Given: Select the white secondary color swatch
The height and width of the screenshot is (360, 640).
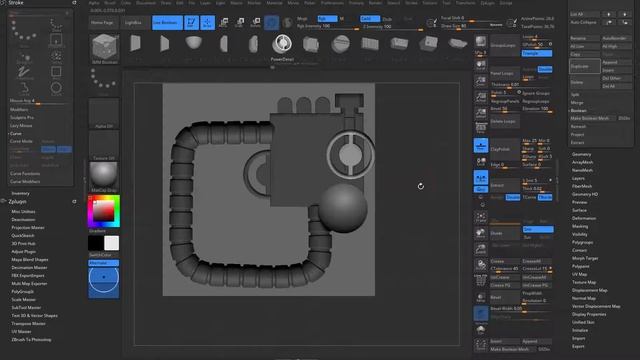Looking at the screenshot, I should pyautogui.click(x=111, y=243).
